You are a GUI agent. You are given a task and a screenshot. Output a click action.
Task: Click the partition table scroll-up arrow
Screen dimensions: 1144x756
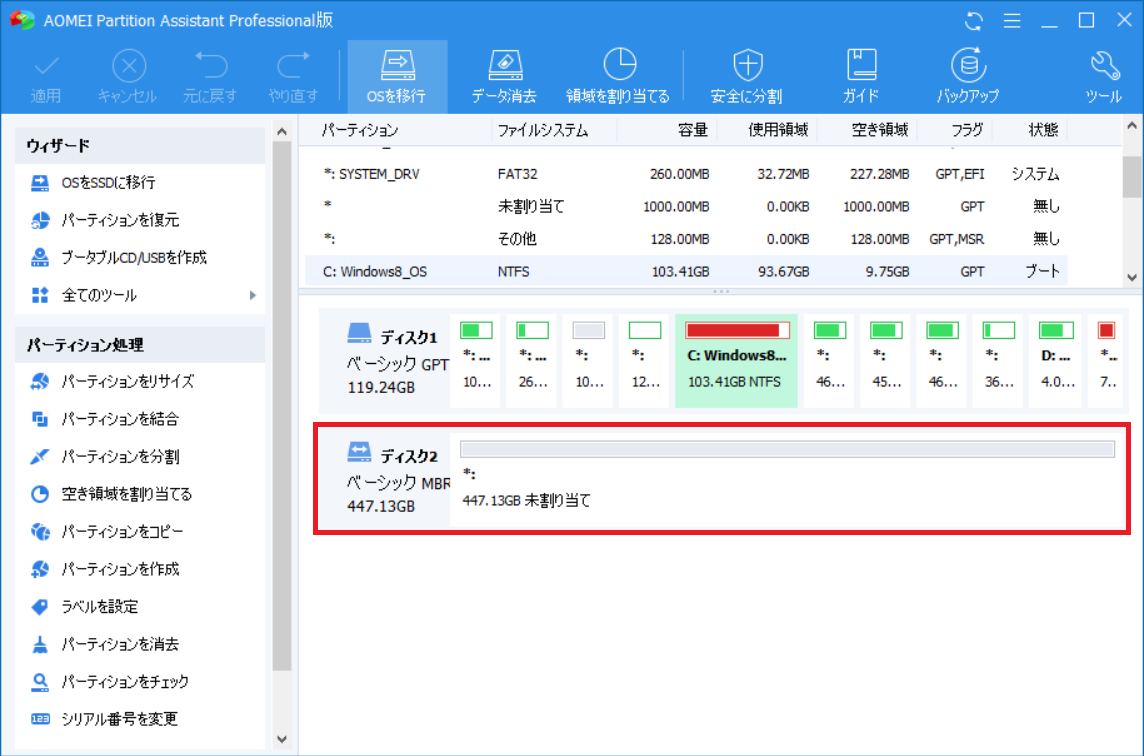point(1132,127)
